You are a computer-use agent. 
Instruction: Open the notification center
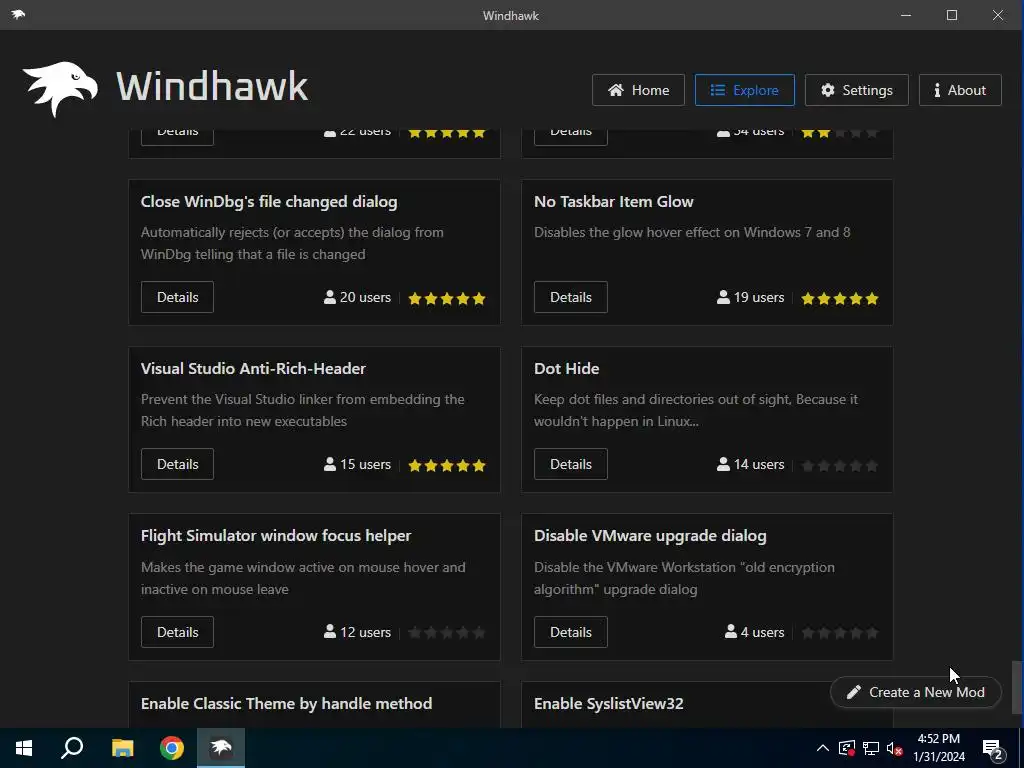coord(993,749)
